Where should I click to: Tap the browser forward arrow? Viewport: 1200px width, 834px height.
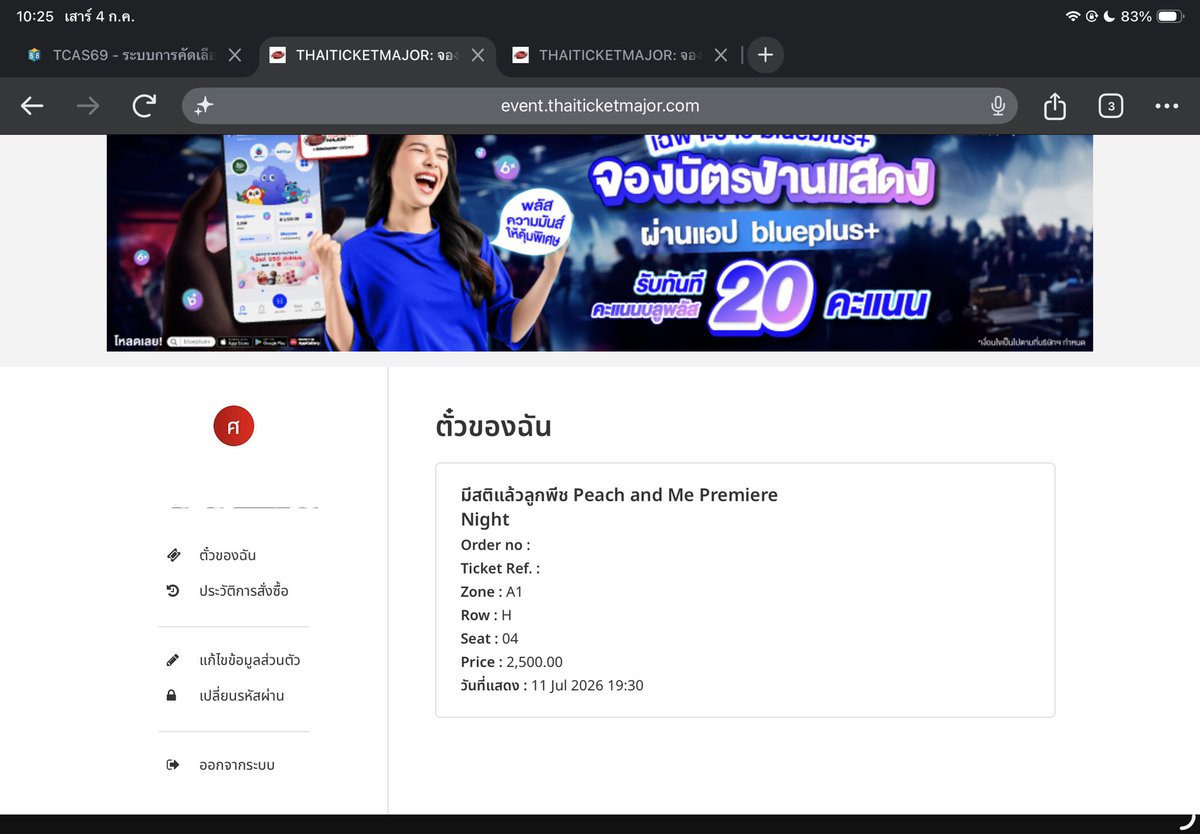pyautogui.click(x=88, y=106)
